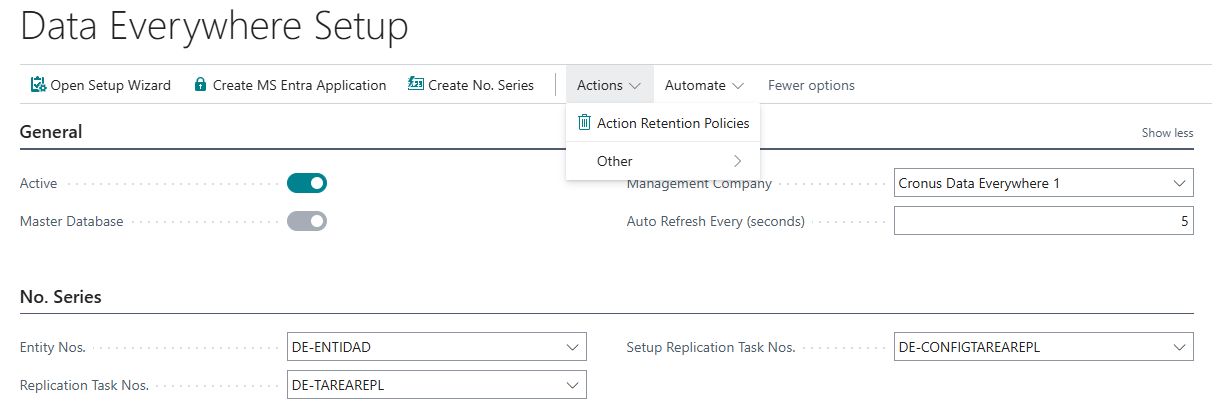Open the Replication Task Nos. dropdown arrow

click(x=572, y=385)
